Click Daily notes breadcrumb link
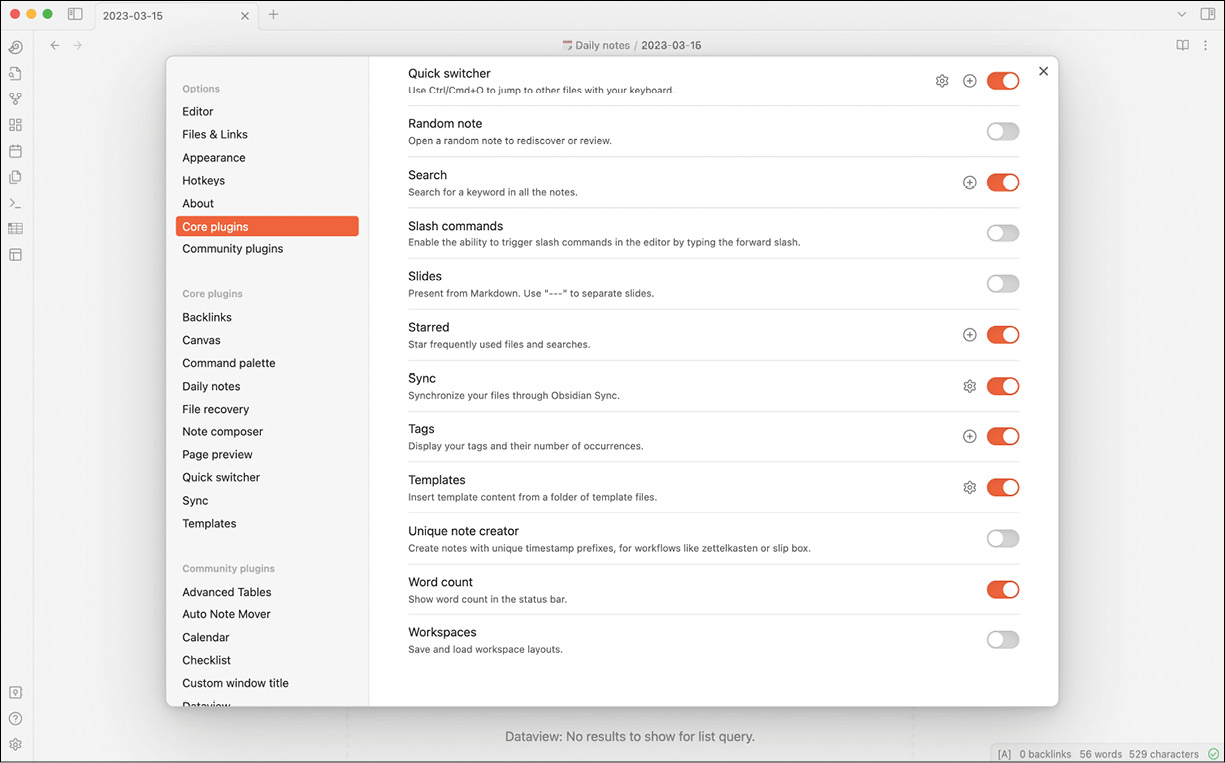Image resolution: width=1225 pixels, height=763 pixels. 602,45
